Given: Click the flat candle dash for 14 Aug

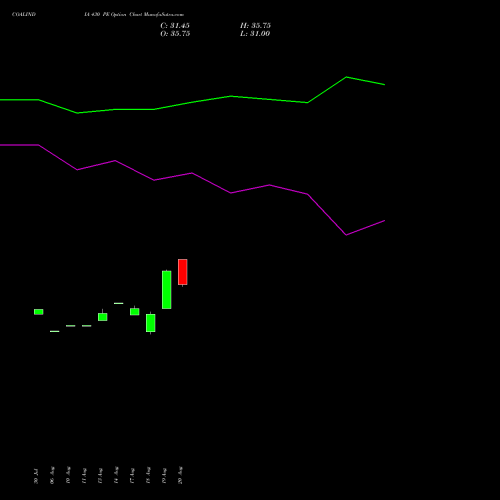Looking at the screenshot, I should click(x=119, y=303).
